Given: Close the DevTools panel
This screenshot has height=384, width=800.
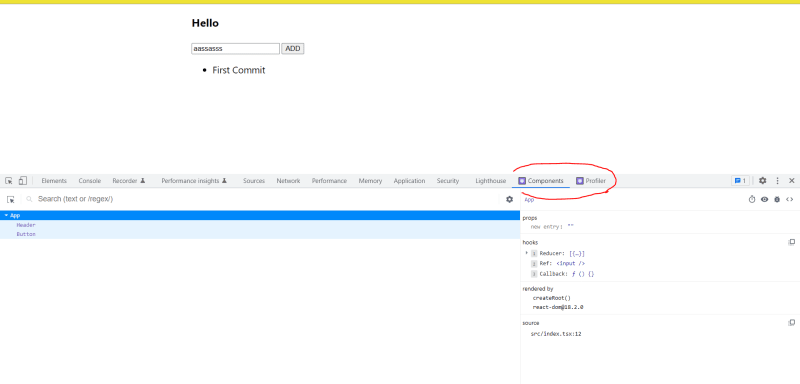Looking at the screenshot, I should 792,181.
